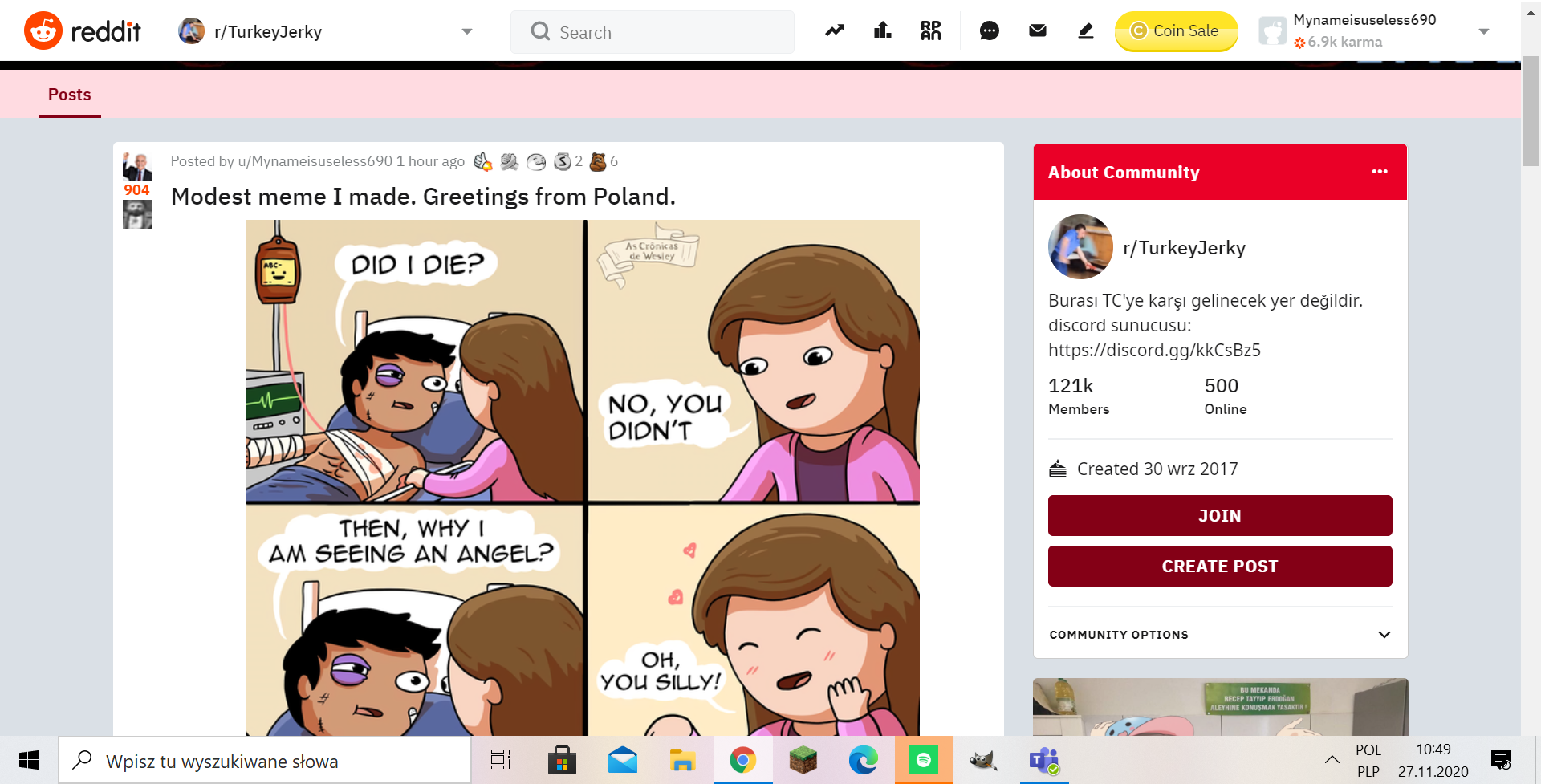View the bear hug award icon
Screen dimensions: 1541x784
point(598,162)
